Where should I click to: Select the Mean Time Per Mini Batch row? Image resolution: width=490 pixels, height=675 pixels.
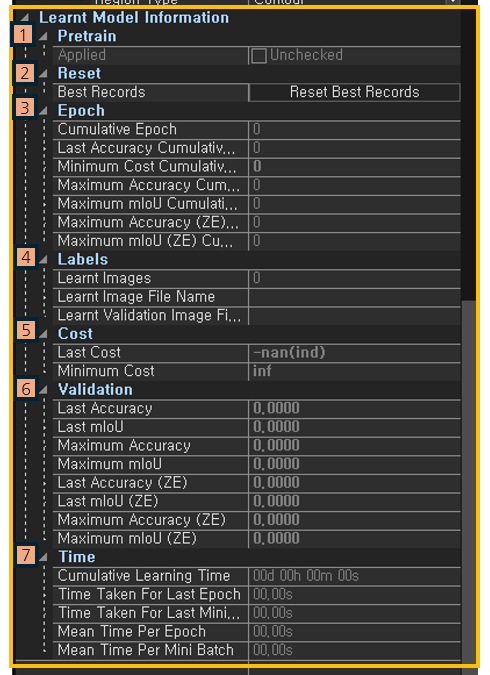tap(257, 650)
